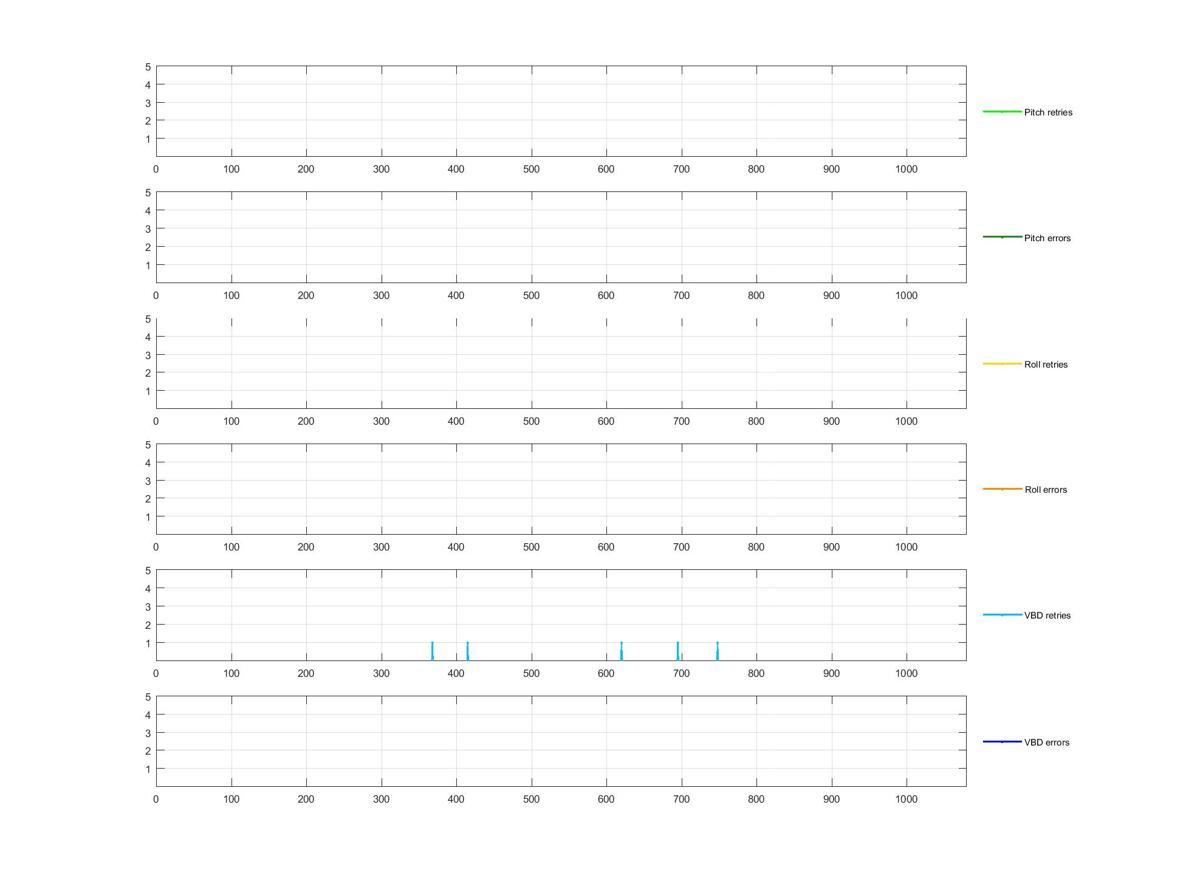The height and width of the screenshot is (885, 1200).
Task: Click the 100 x-axis label under Pitch errors plot
Action: [x=231, y=296]
